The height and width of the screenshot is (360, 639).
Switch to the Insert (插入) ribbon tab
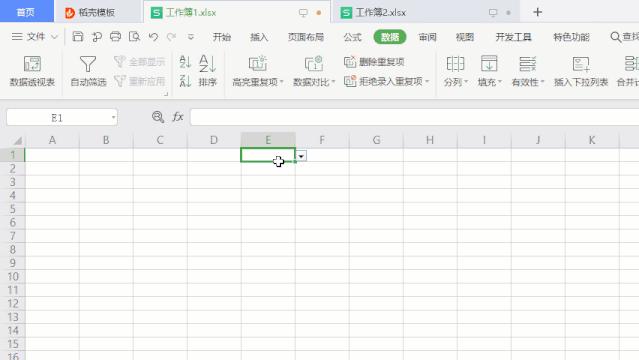(259, 37)
